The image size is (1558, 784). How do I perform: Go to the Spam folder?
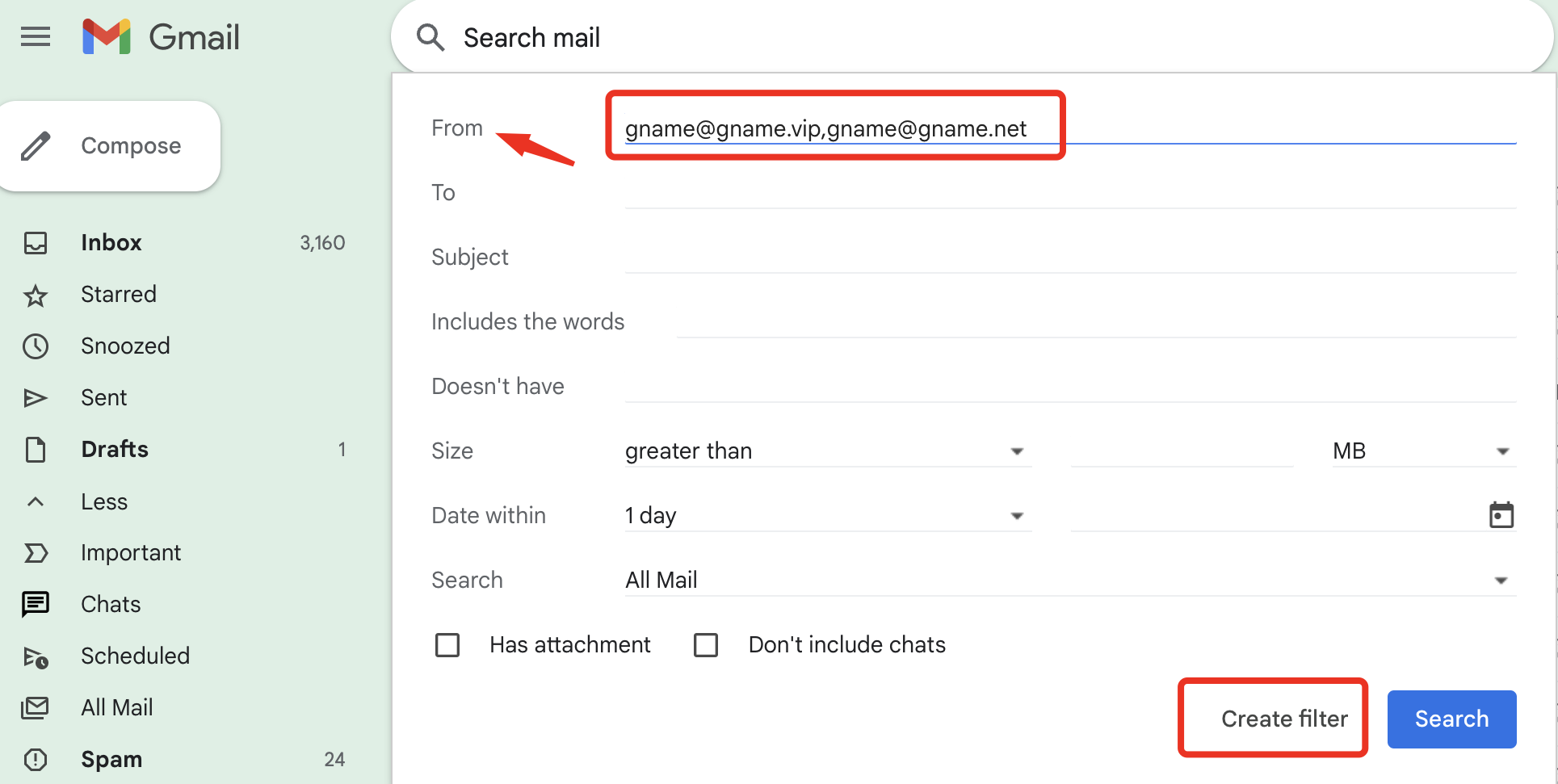coord(111,760)
